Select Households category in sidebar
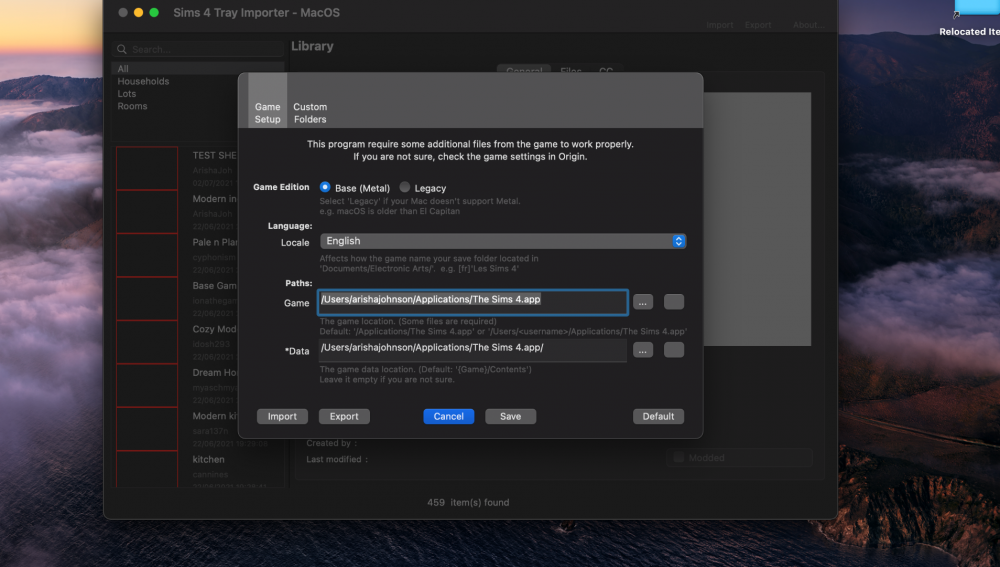 click(x=143, y=82)
